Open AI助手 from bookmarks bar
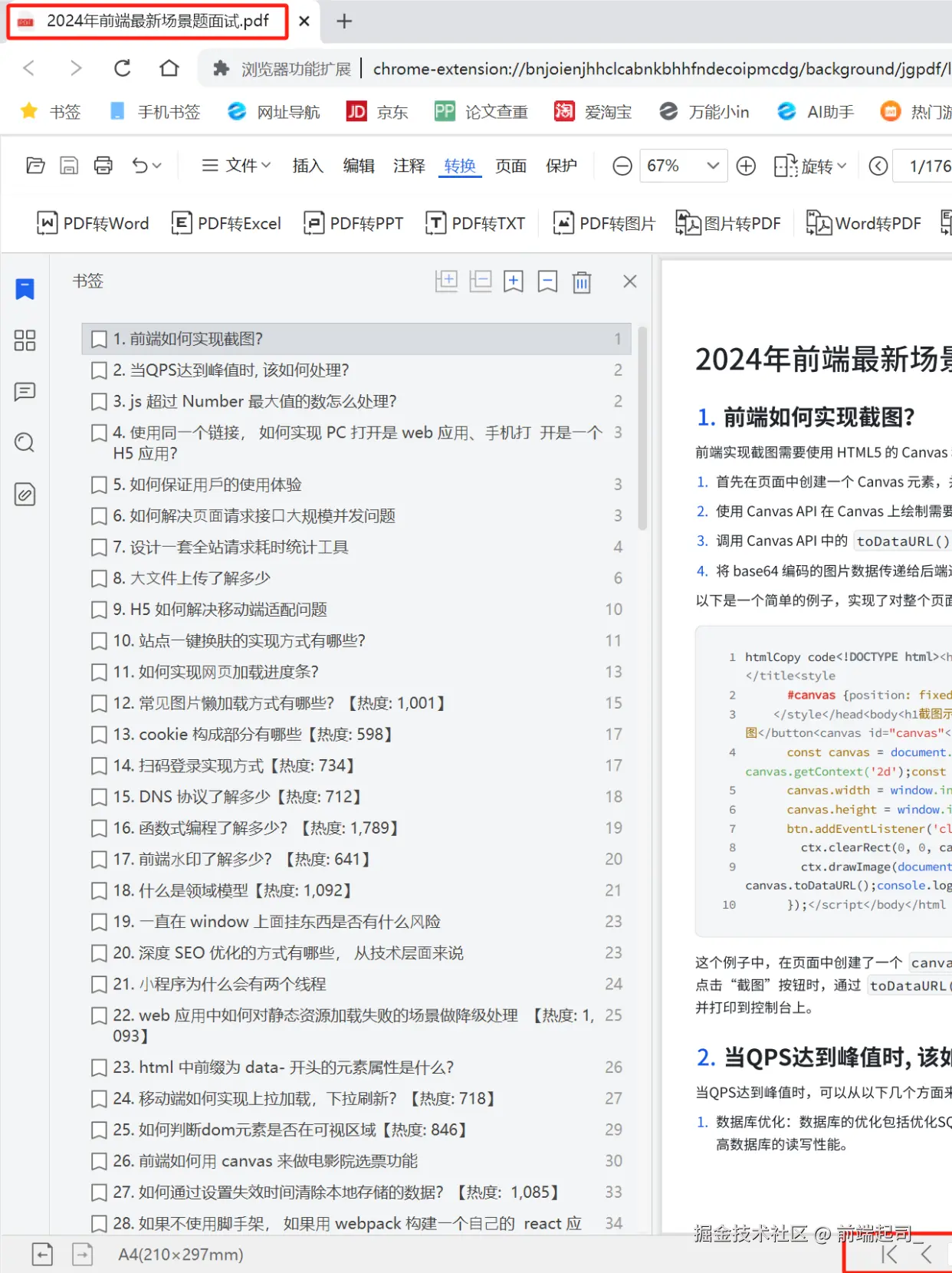The image size is (952, 1273). click(816, 112)
